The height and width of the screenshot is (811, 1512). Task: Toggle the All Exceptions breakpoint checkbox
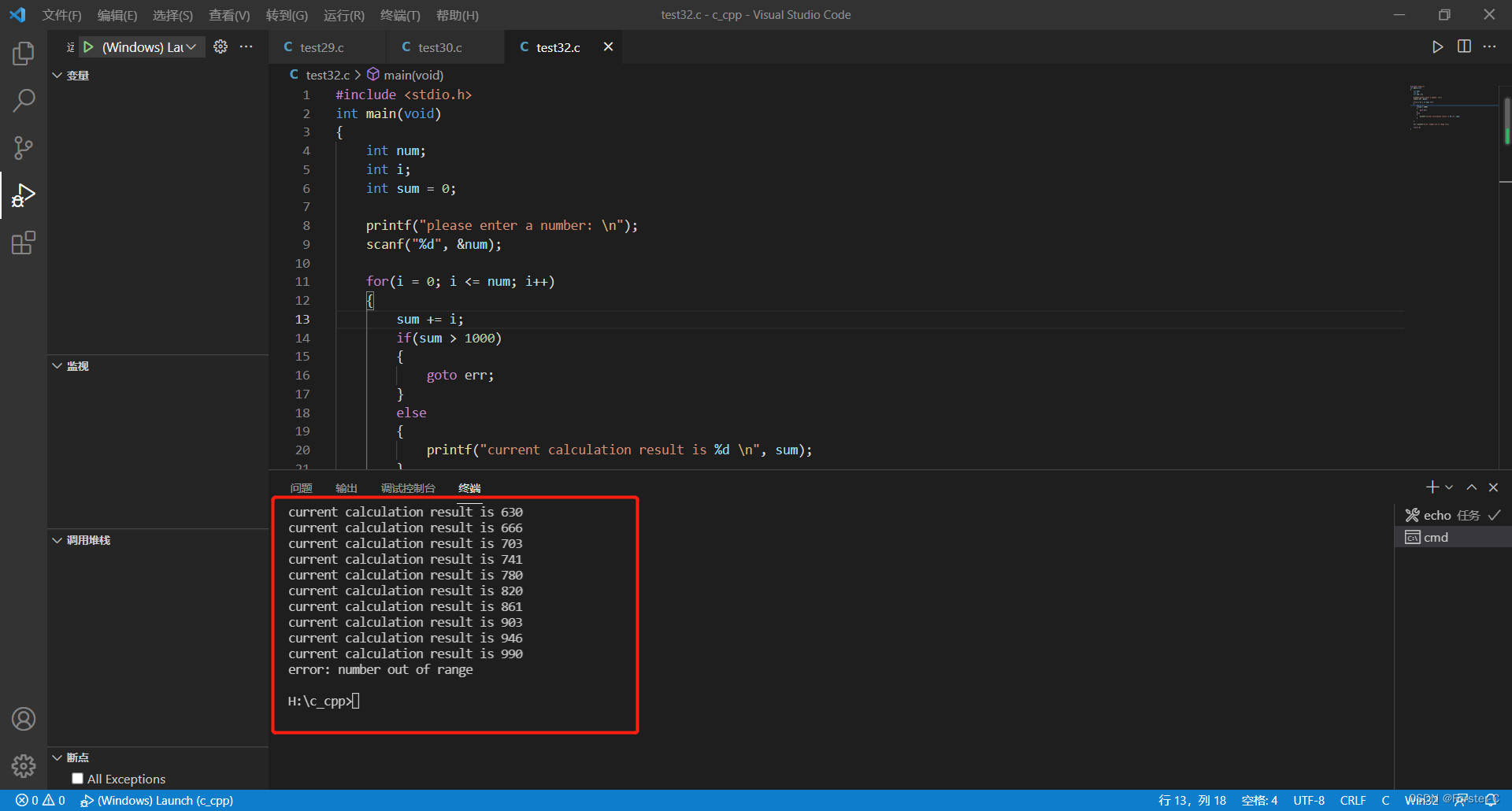(77, 779)
